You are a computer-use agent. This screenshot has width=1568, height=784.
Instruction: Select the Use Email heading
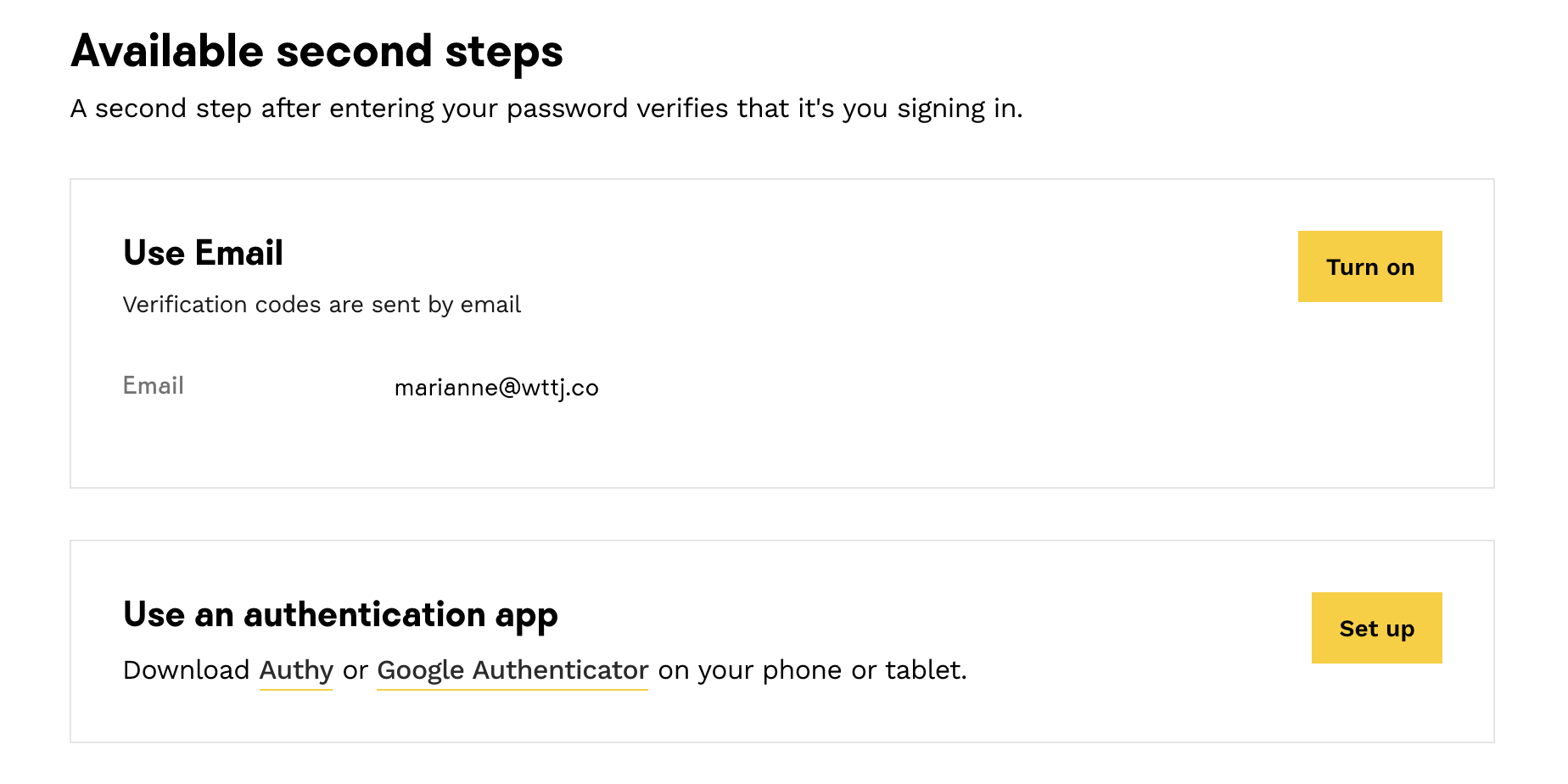pos(203,253)
